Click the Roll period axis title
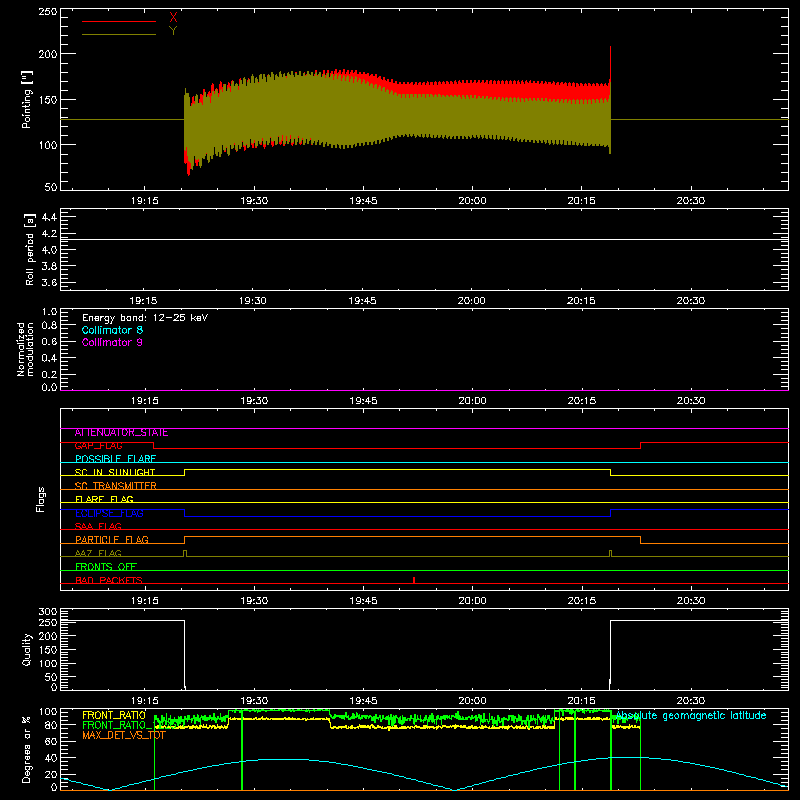 click(30, 249)
